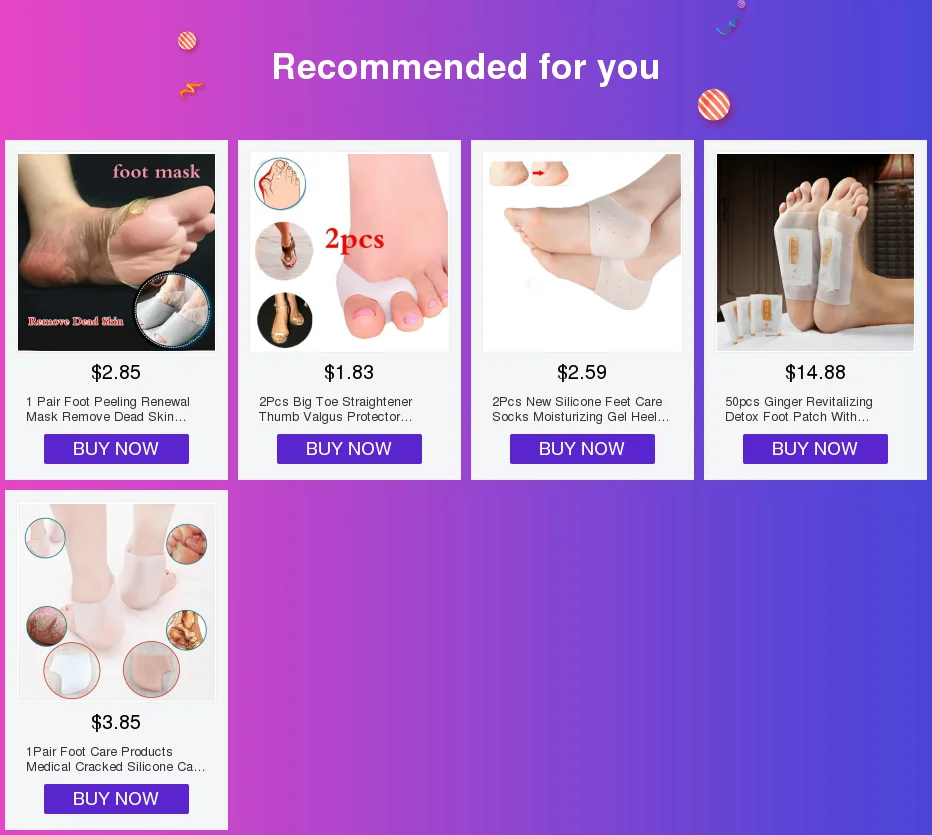Image resolution: width=932 pixels, height=835 pixels.
Task: Buy the $2.85 foot peeling mask
Action: pos(116,449)
